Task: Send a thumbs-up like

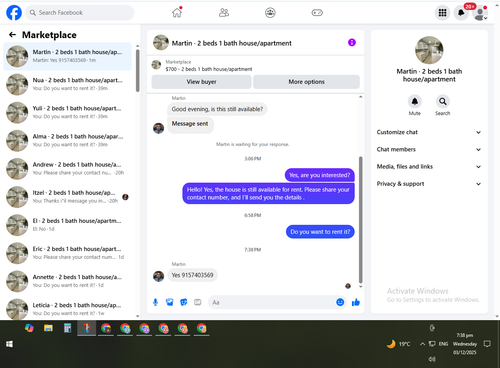Action: [x=356, y=302]
